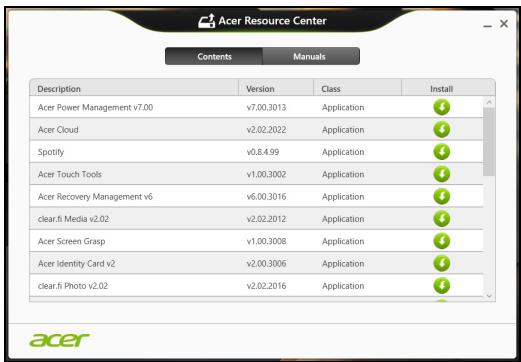Minimize the Acer Resource Center window
Image resolution: width=521 pixels, height=362 pixels.
click(x=488, y=26)
